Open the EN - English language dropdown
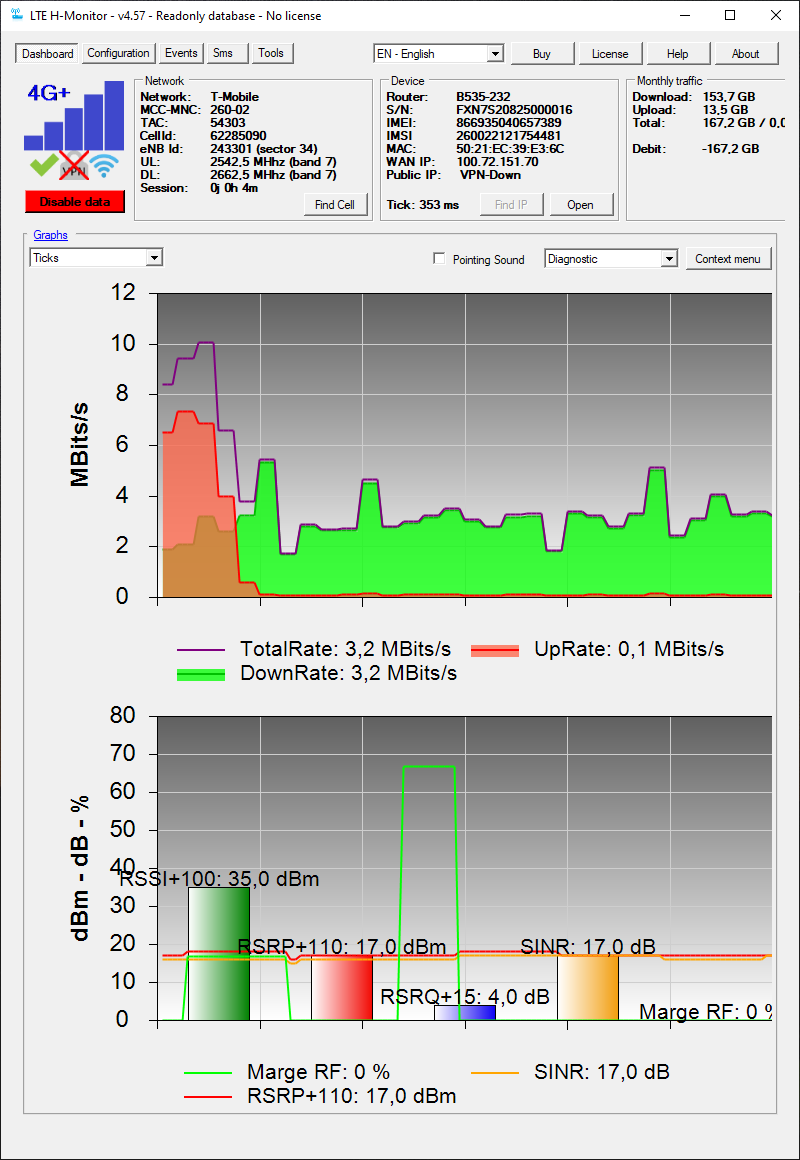The image size is (800, 1160). click(x=439, y=53)
